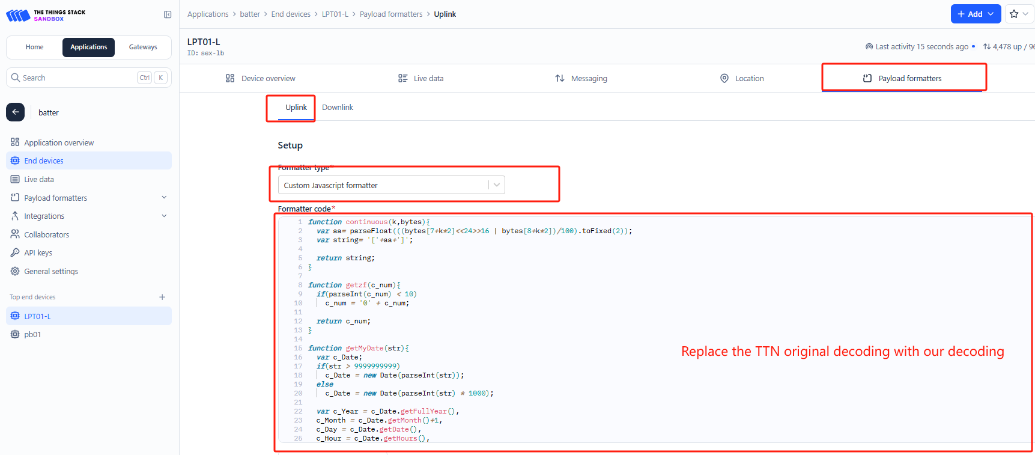Click the General settings gear icon

pos(15,271)
